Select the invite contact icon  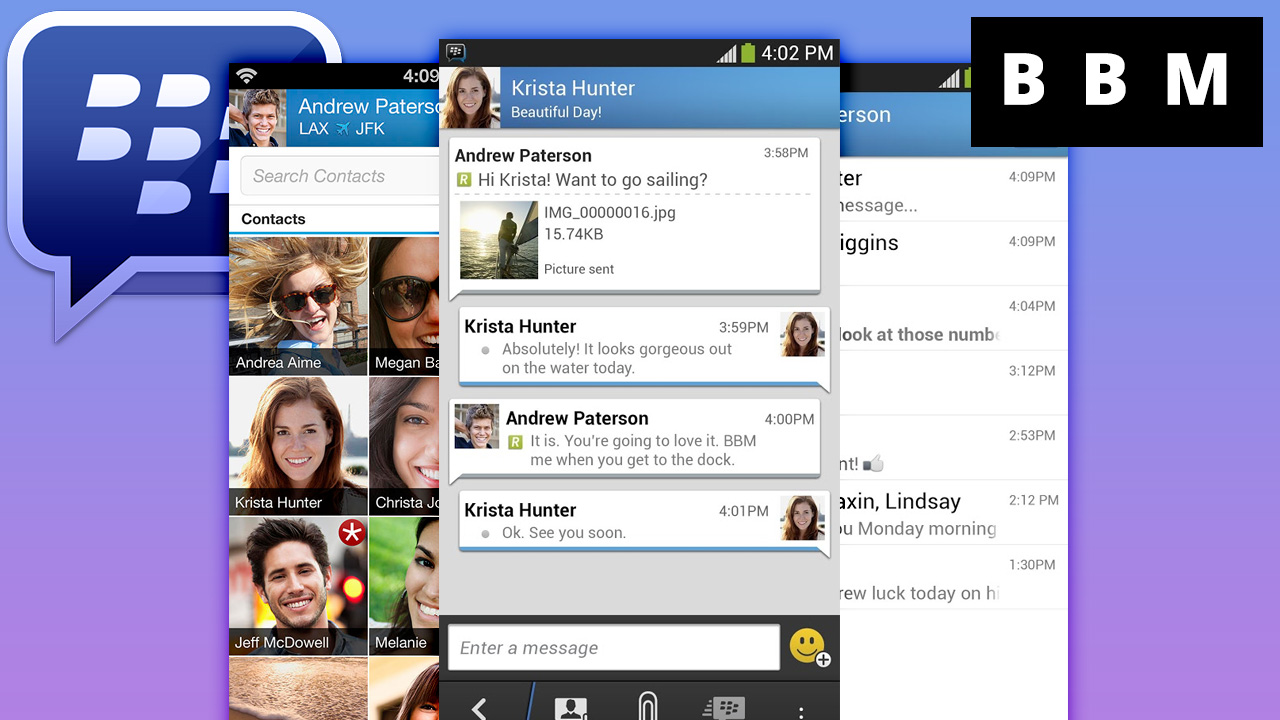coord(570,708)
